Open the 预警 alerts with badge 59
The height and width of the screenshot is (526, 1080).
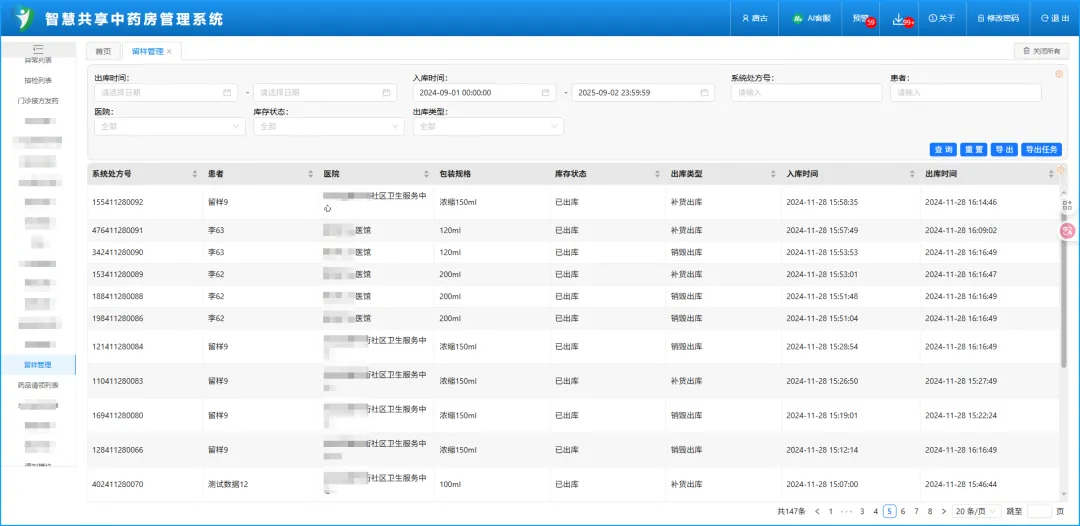pyautogui.click(x=861, y=18)
